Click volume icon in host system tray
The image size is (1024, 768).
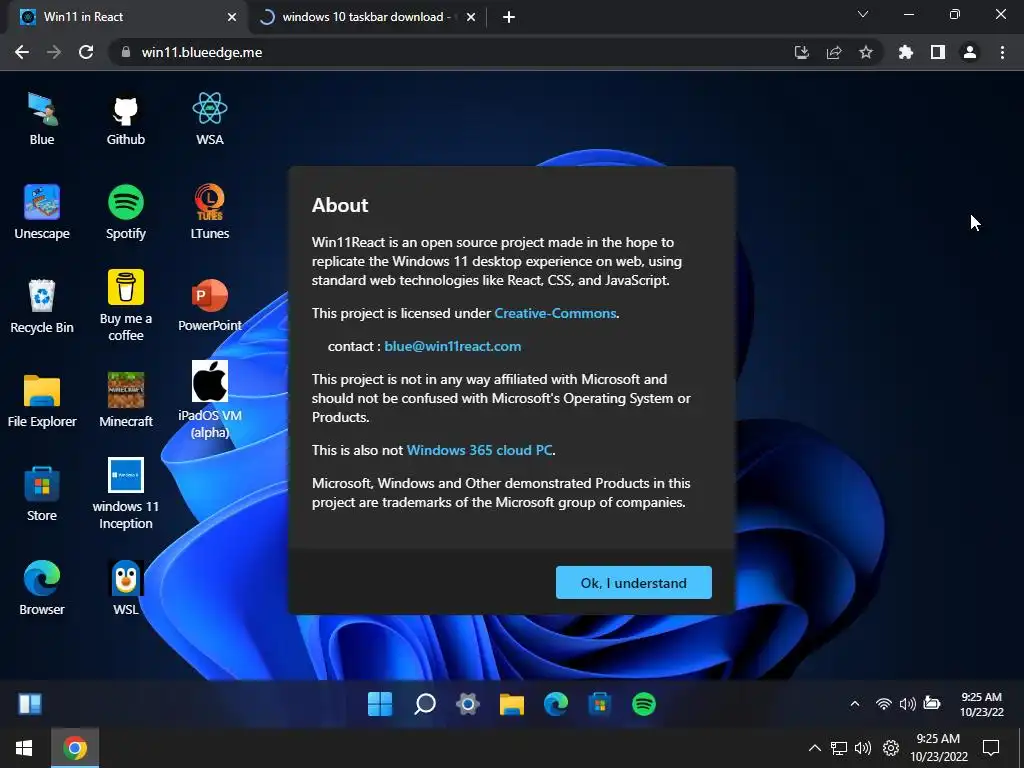tap(863, 748)
